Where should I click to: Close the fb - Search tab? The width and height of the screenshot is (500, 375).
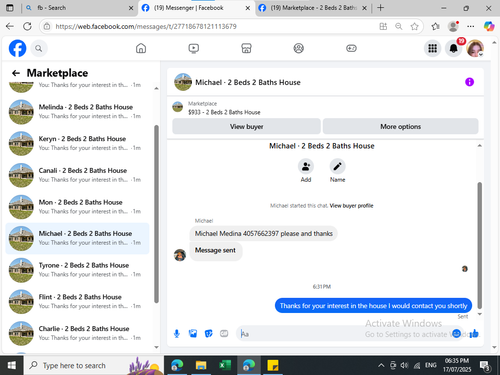point(131,8)
